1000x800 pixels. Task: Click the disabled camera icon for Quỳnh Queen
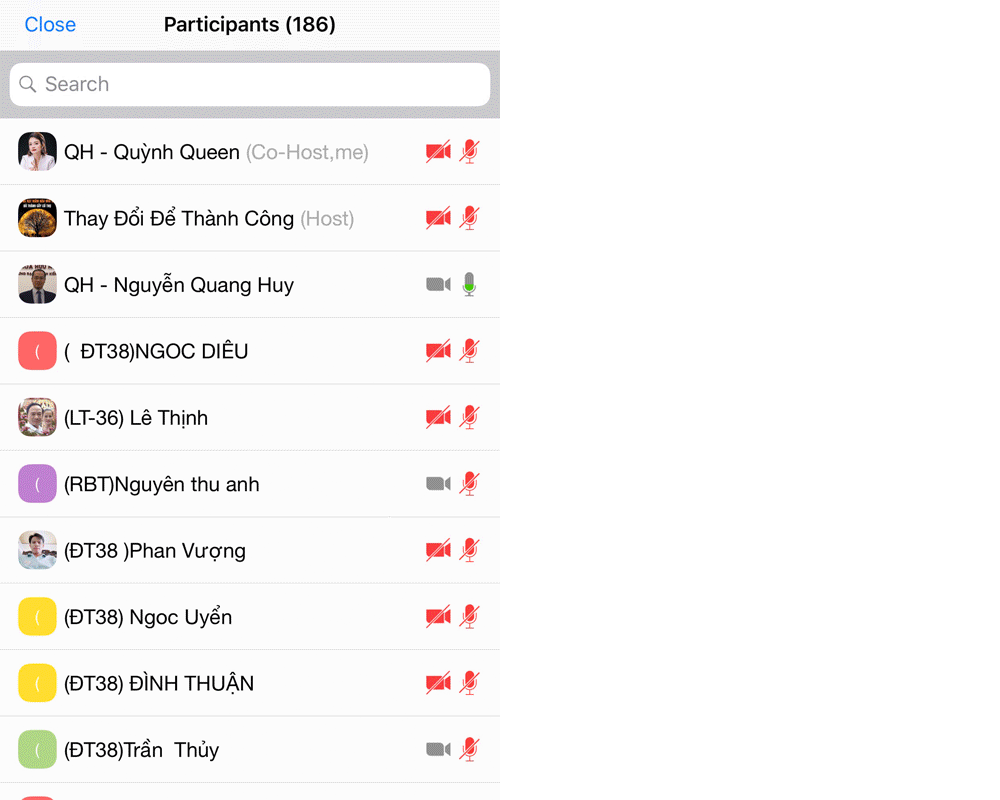pos(438,152)
